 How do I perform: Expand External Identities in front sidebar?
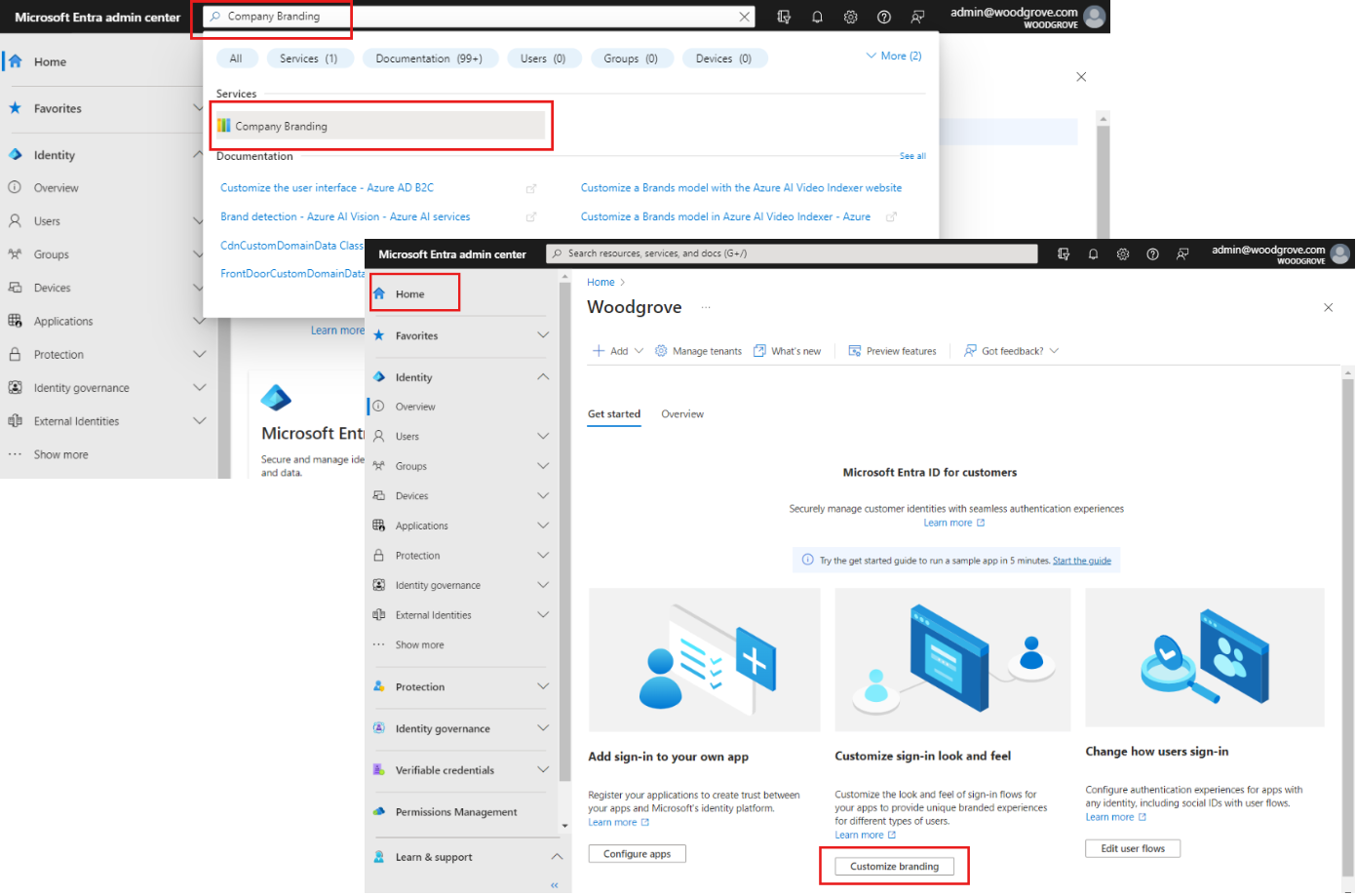(x=543, y=615)
